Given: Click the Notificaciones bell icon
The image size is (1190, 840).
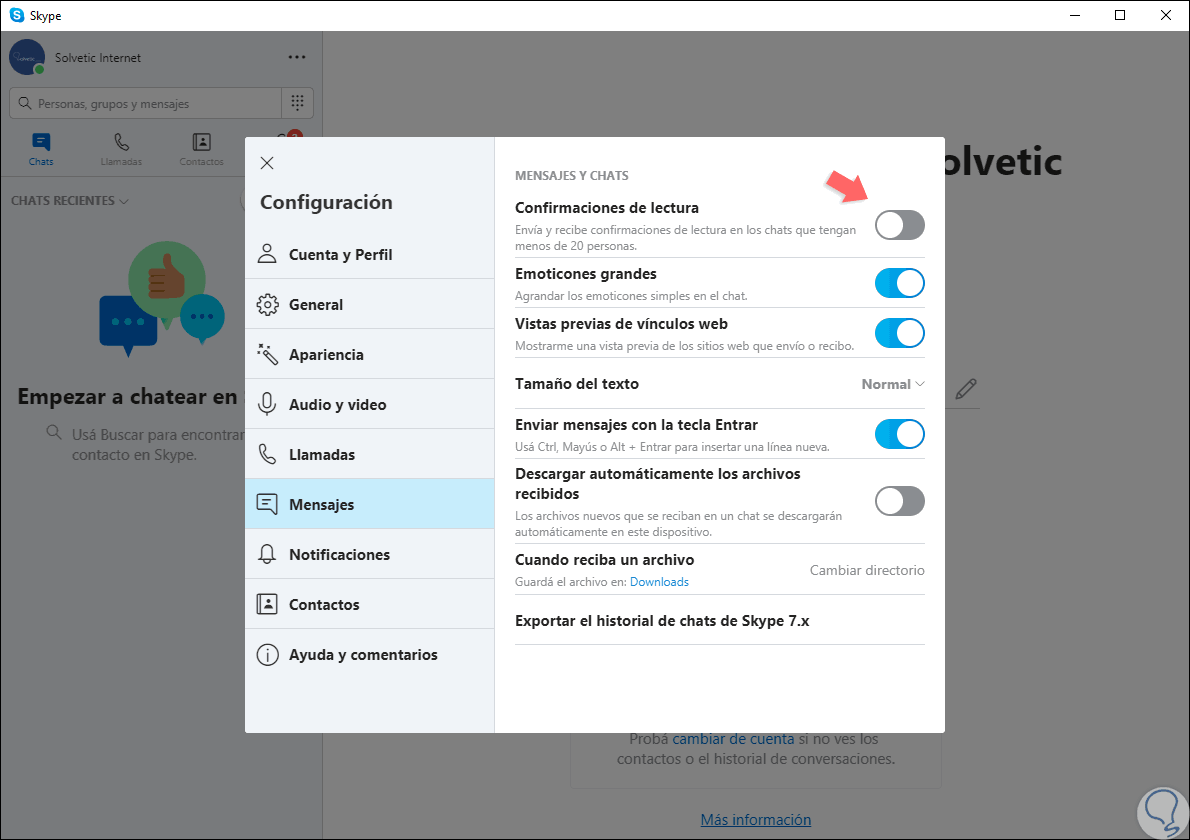Looking at the screenshot, I should click(267, 554).
